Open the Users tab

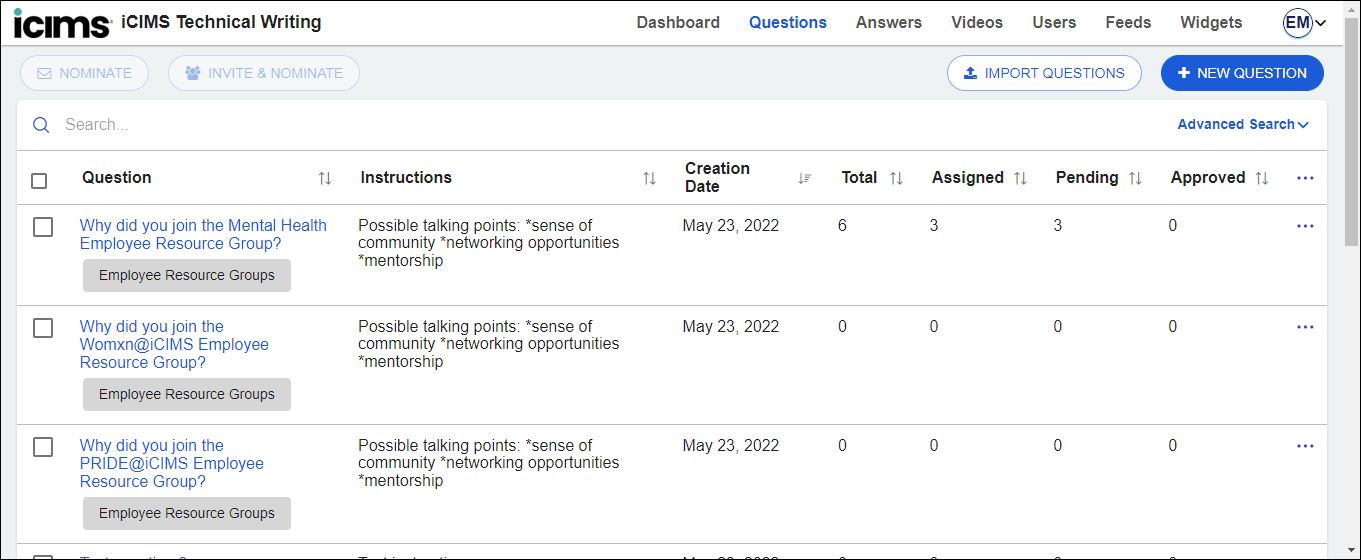1054,22
